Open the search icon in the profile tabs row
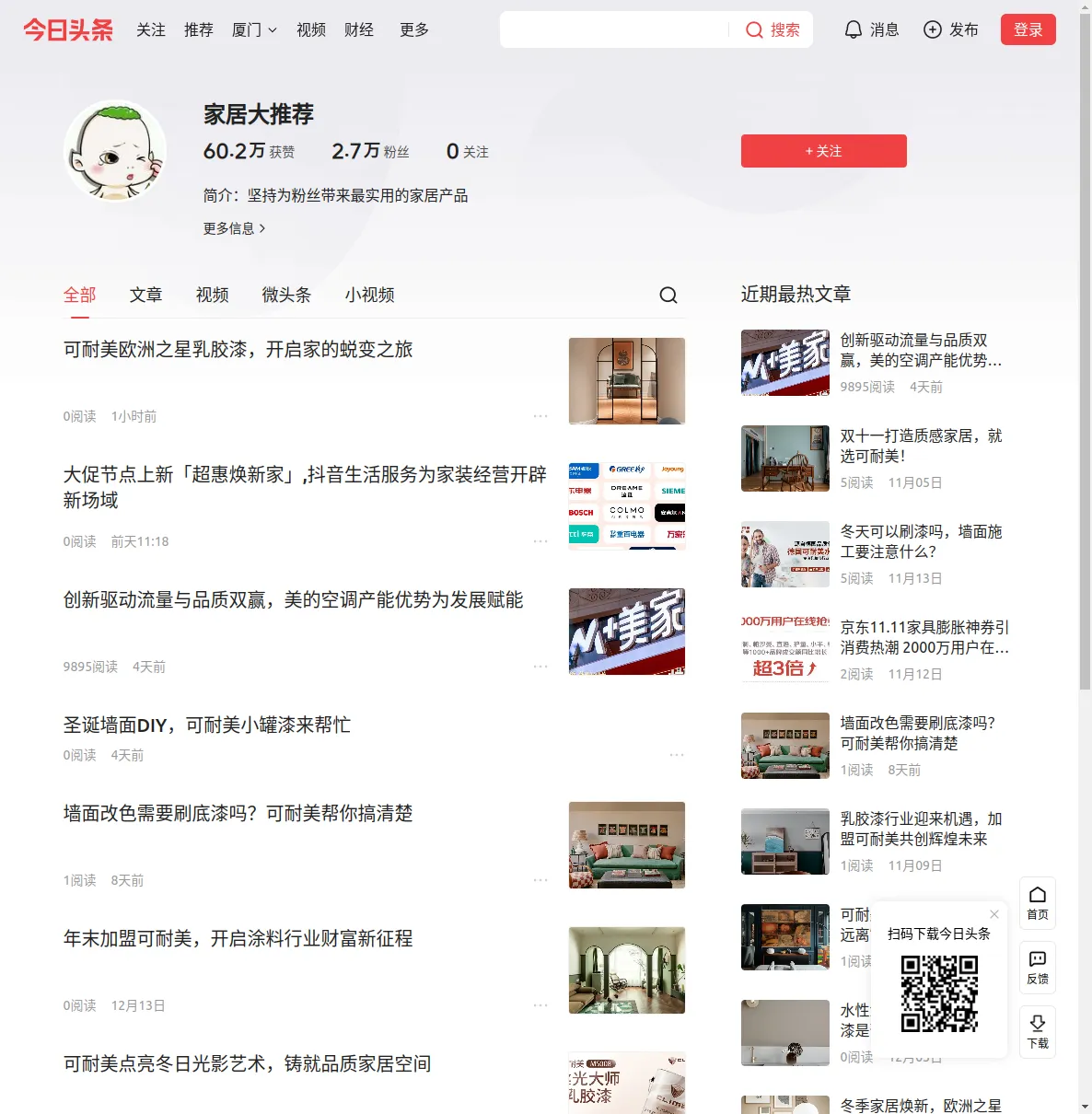1092x1114 pixels. [668, 295]
